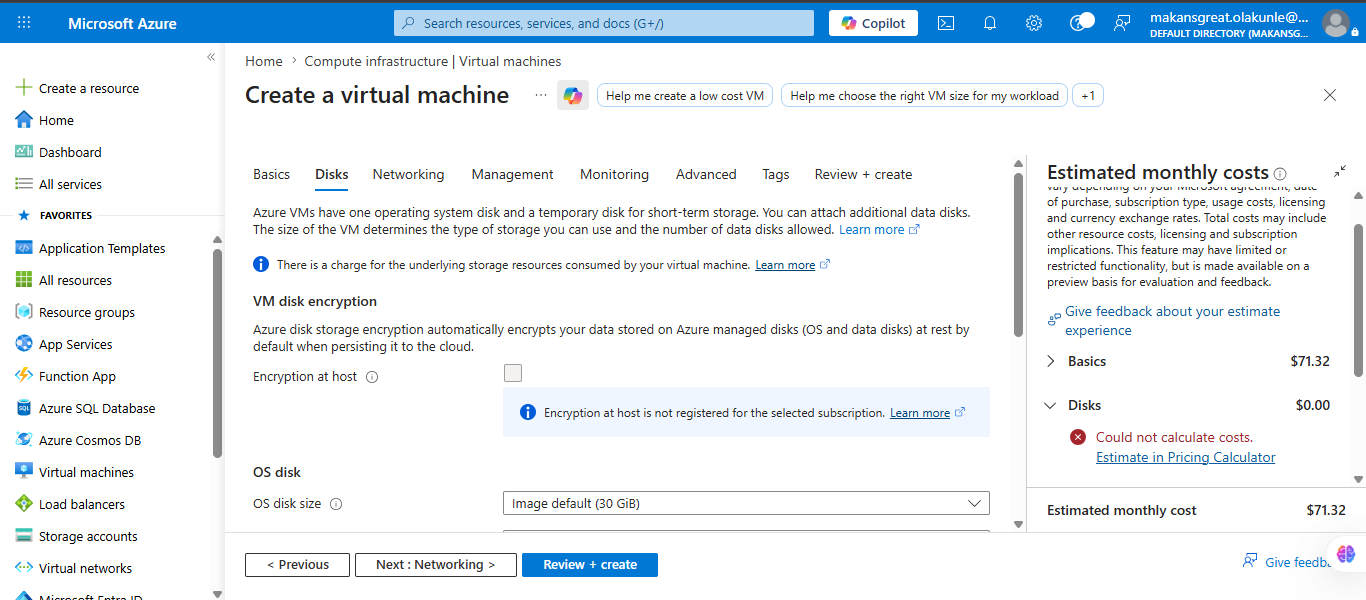Click the Create a resource plus icon

point(24,88)
